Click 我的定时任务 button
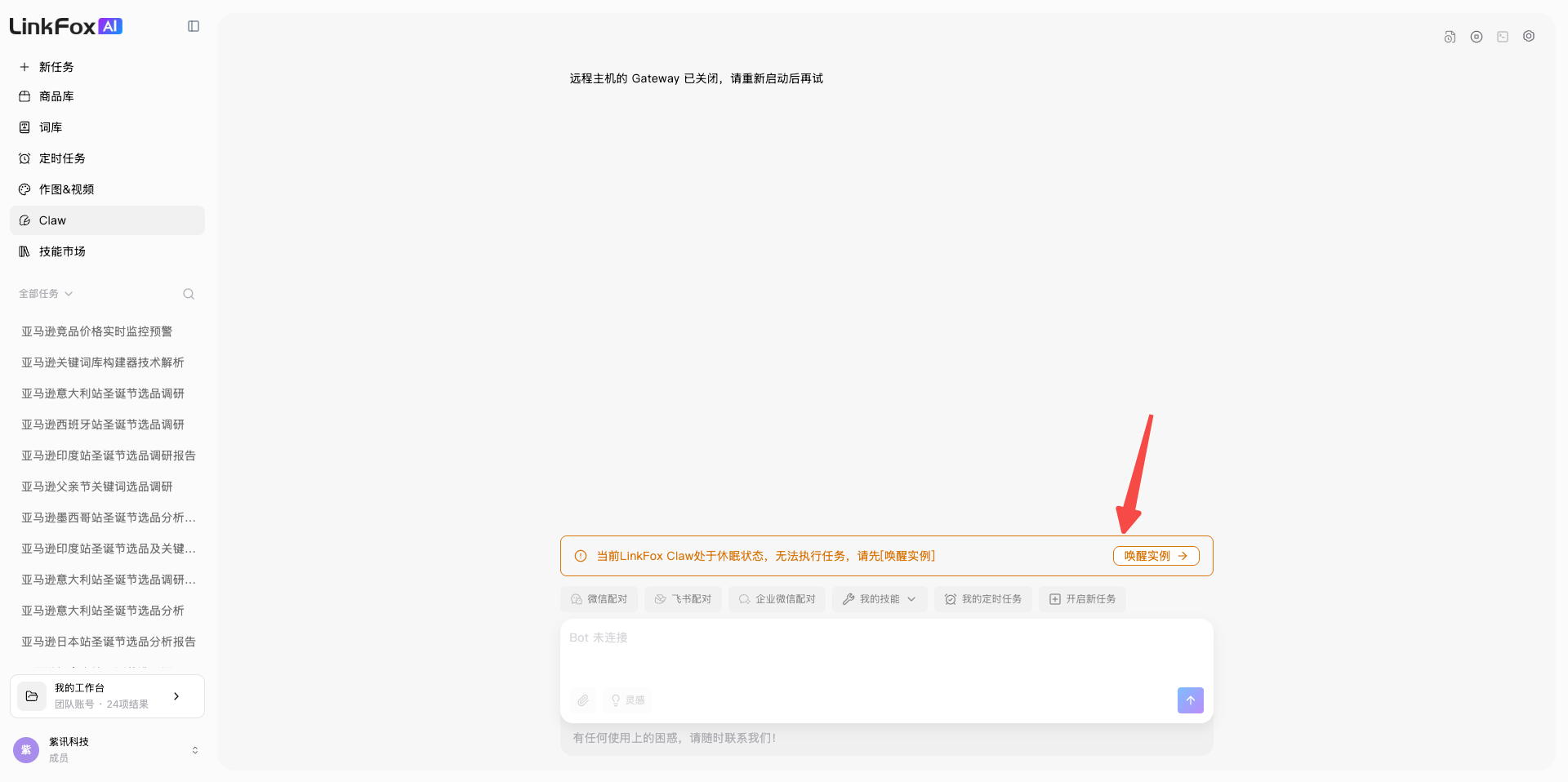Screen dimensions: 1568x782 point(983,599)
